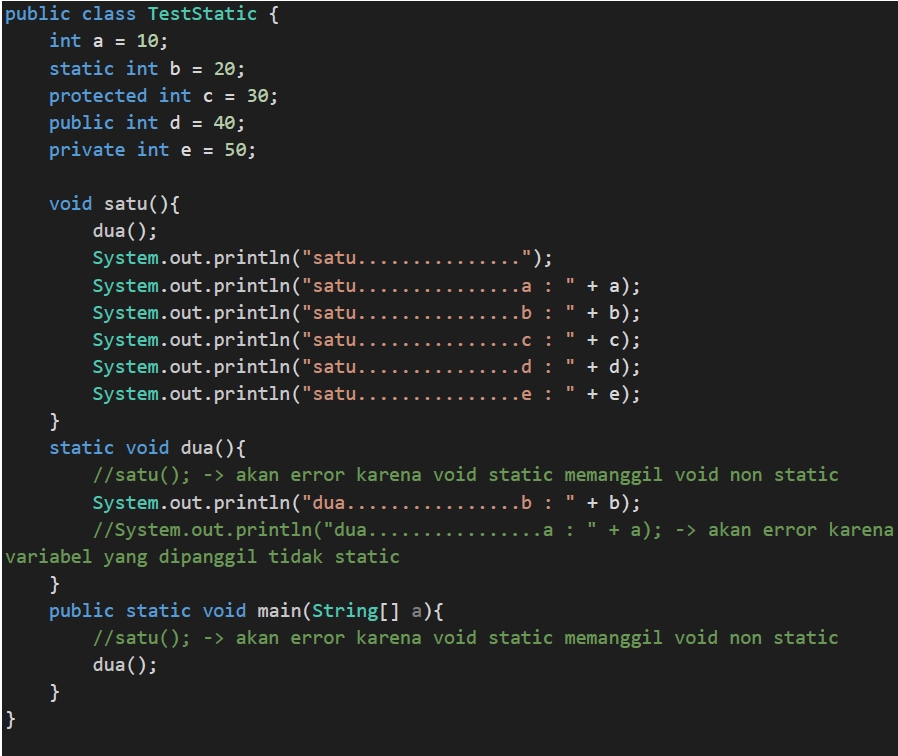Click the static void dua() method declaration
The width and height of the screenshot is (898, 756).
pos(147,448)
